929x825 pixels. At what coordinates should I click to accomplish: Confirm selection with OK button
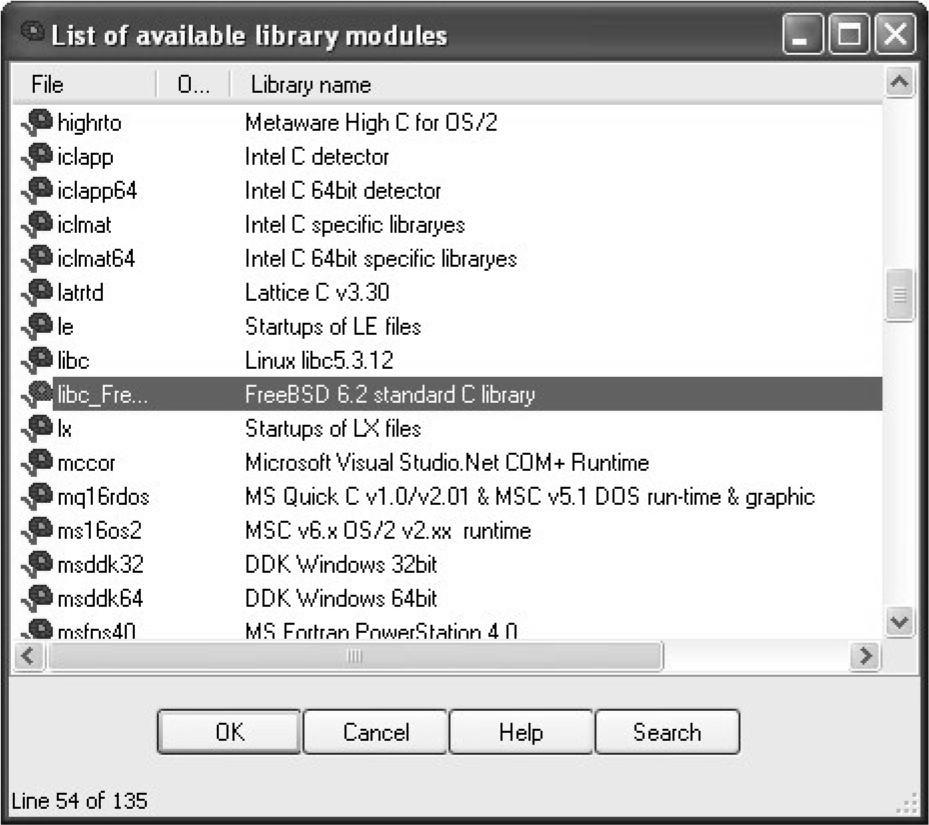229,732
